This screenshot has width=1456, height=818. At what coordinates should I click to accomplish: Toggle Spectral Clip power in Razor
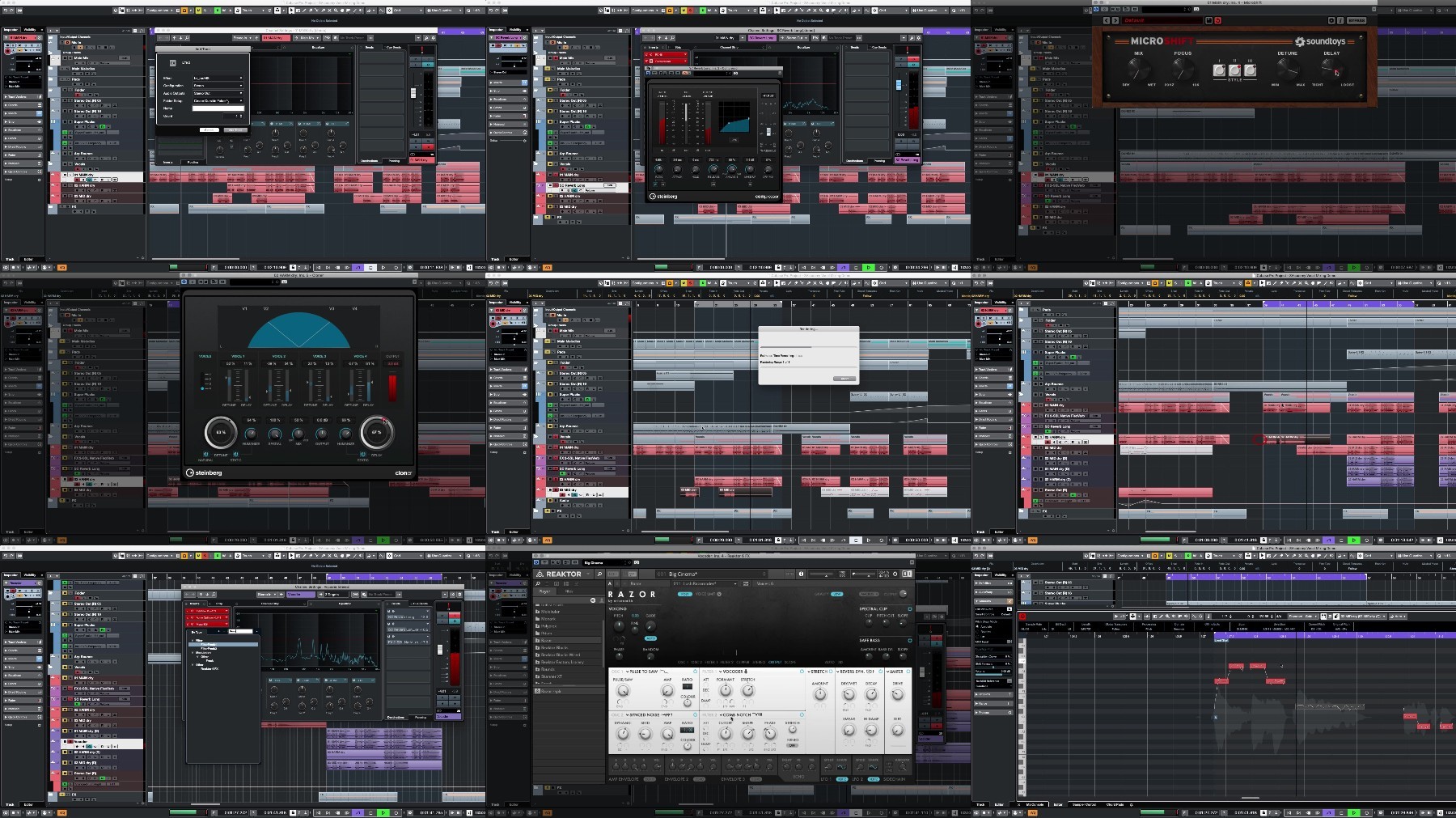[x=910, y=608]
